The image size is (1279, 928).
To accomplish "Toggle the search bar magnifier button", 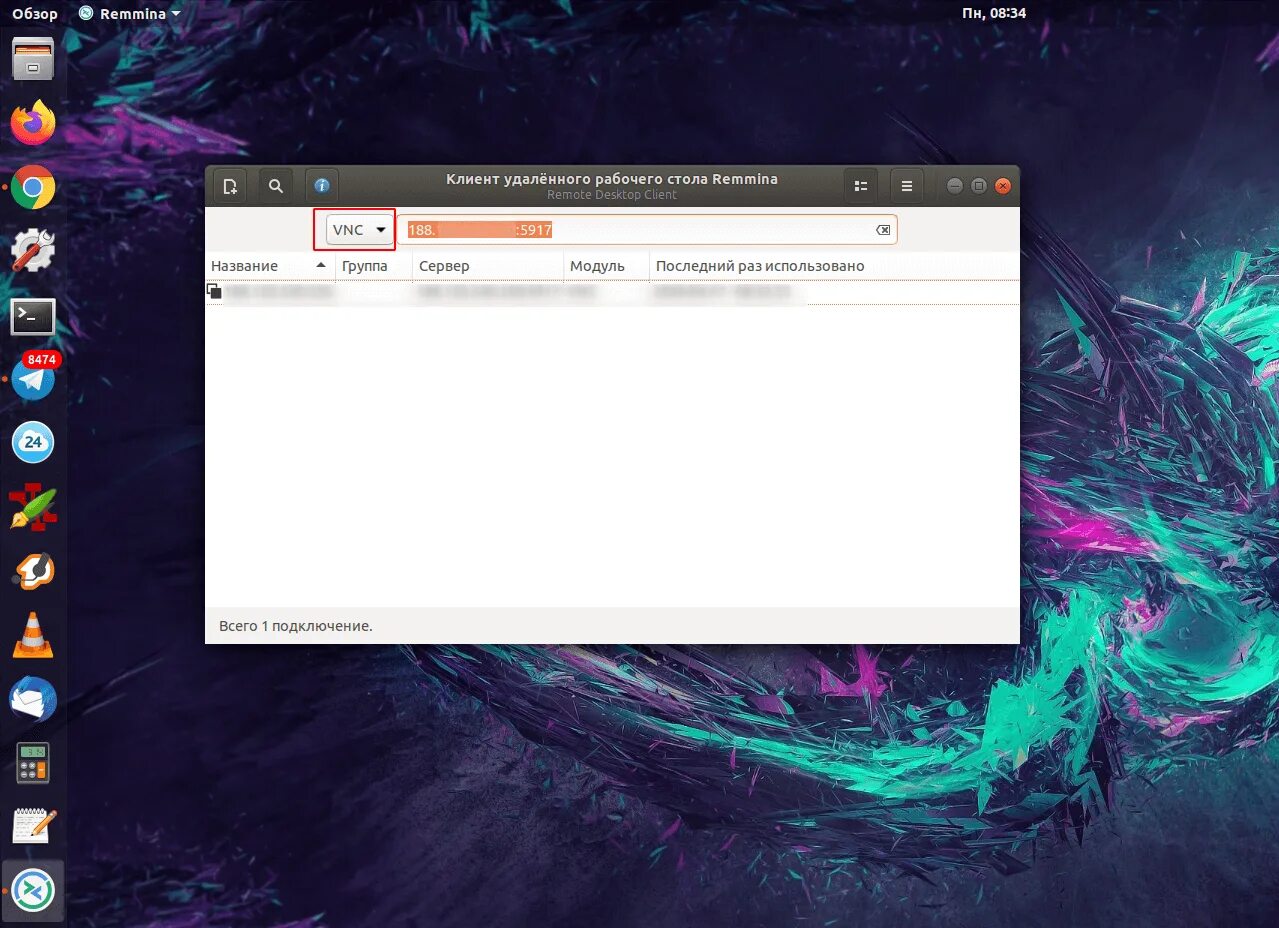I will point(276,186).
